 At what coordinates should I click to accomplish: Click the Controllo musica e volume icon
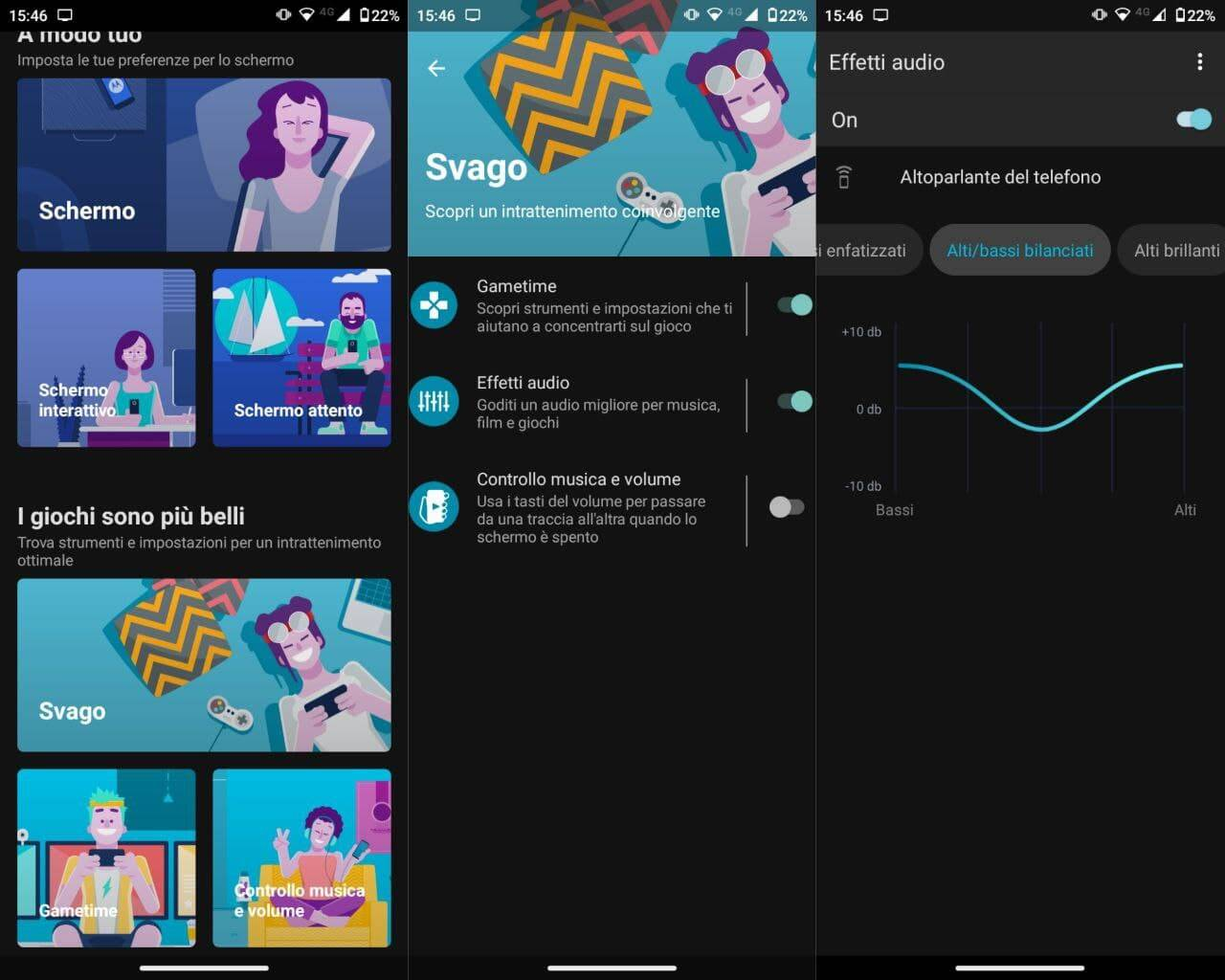click(434, 506)
